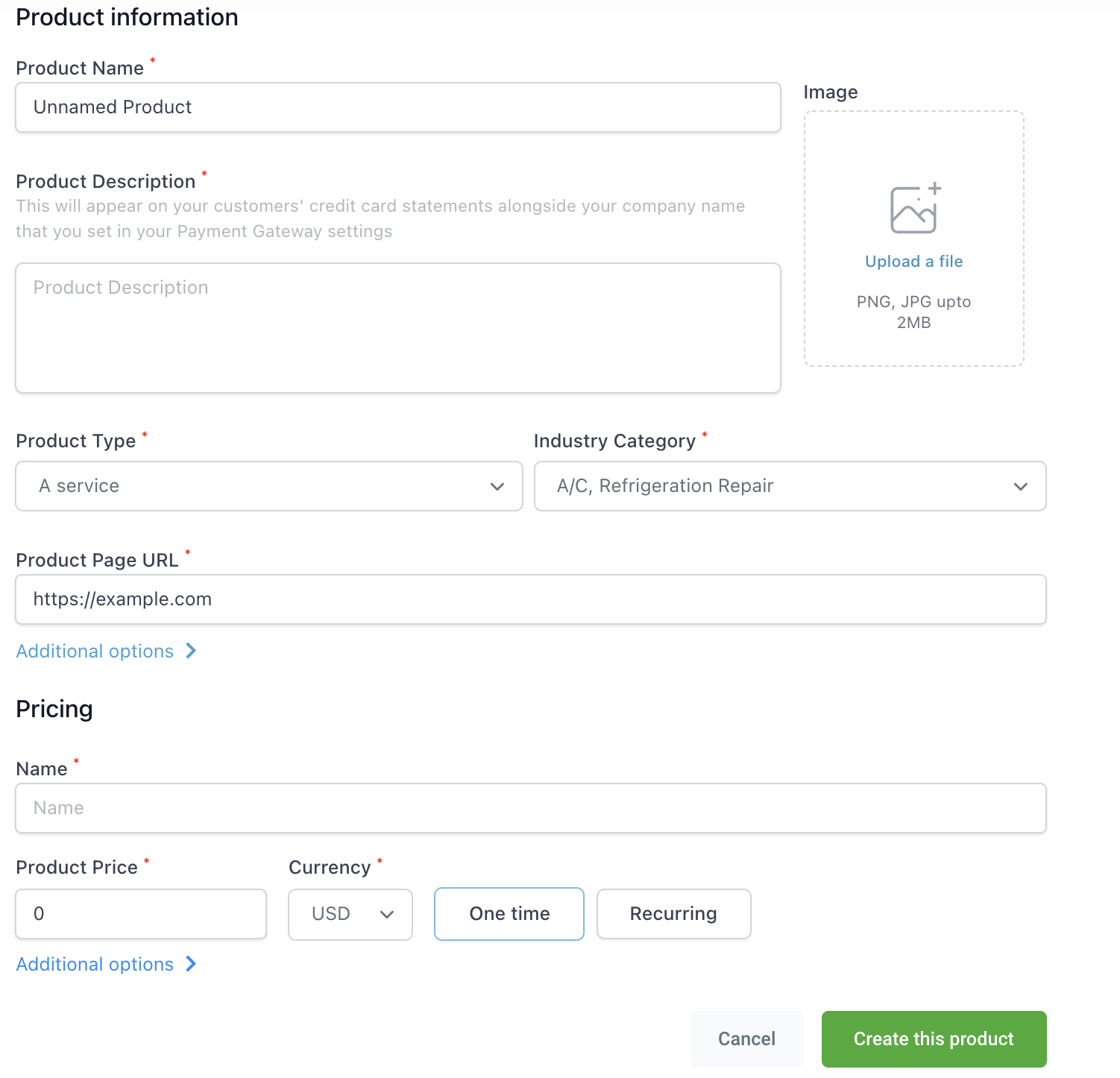The height and width of the screenshot is (1078, 1120).
Task: Click the pricing Name field
Action: (530, 807)
